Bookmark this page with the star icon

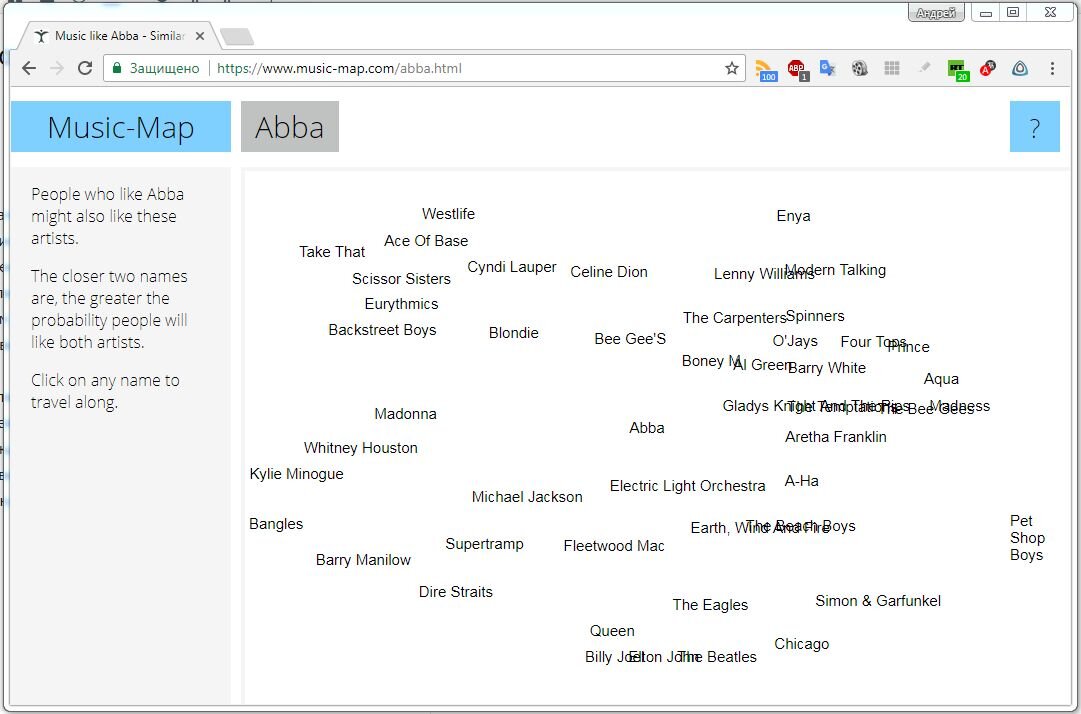coord(731,68)
